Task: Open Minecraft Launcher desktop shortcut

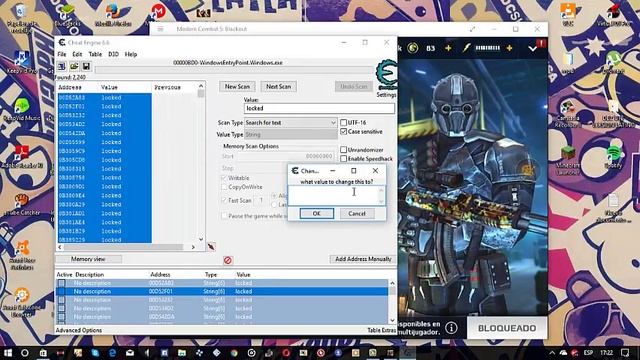Action: 568,160
